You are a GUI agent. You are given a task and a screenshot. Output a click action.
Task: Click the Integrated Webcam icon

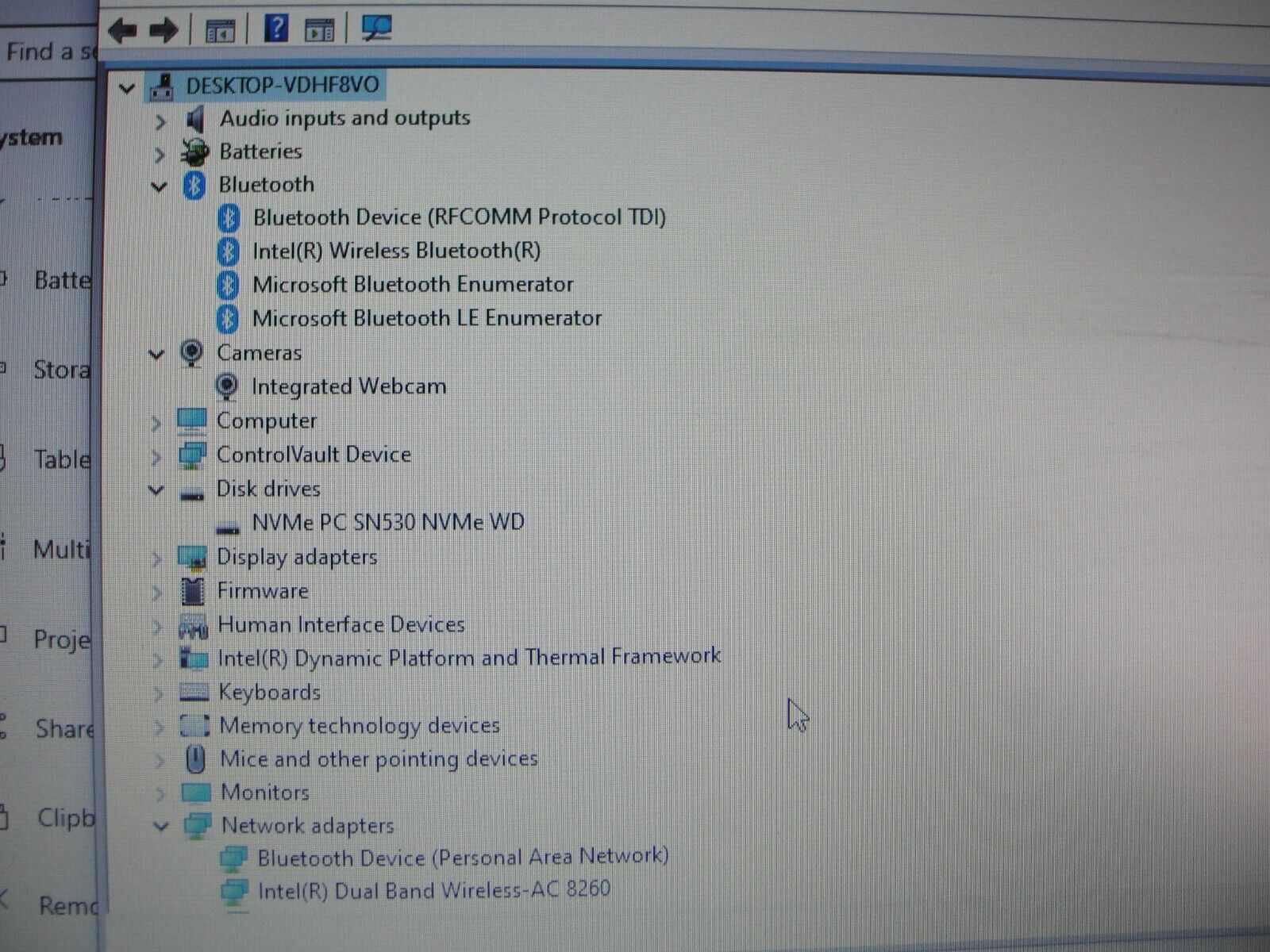pos(227,387)
